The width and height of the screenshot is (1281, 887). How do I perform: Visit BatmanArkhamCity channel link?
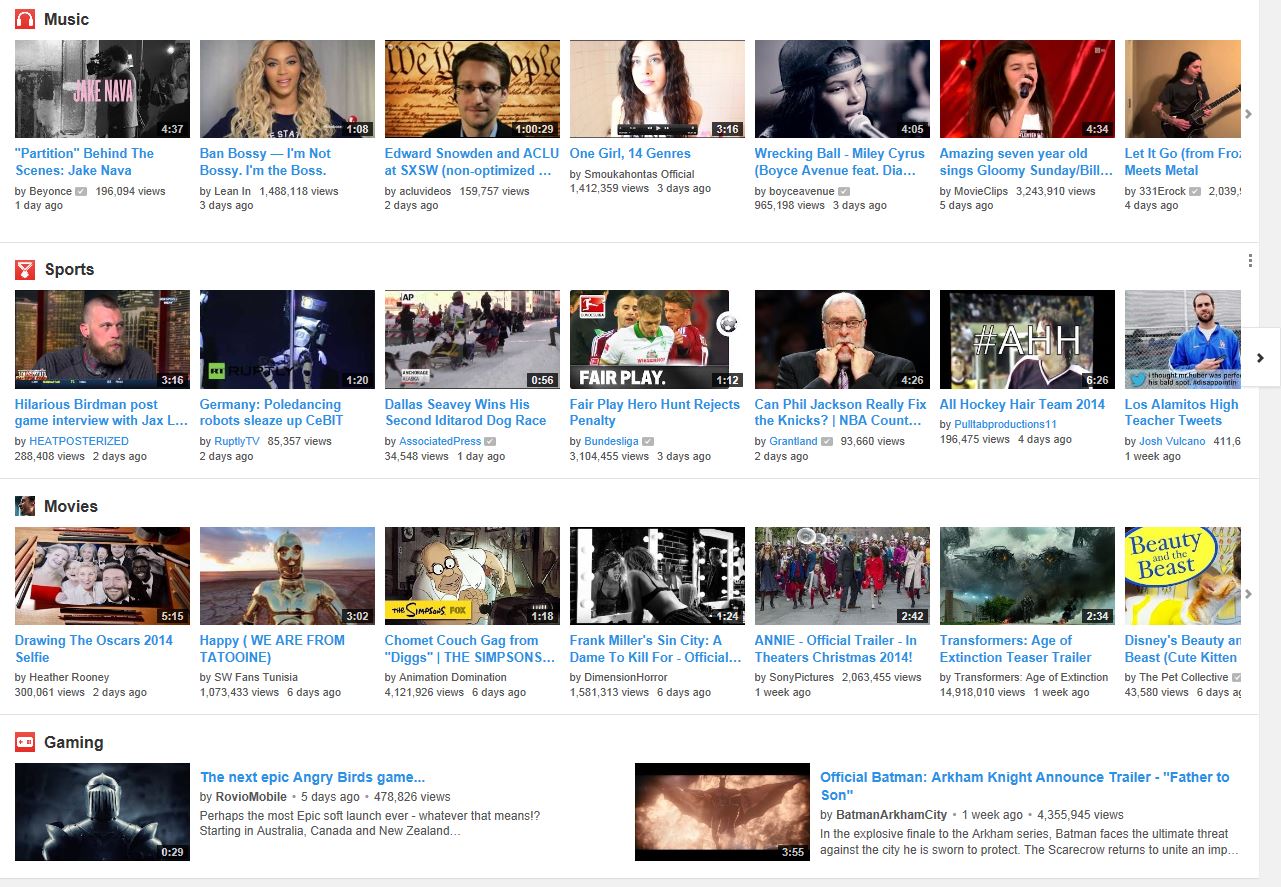click(x=891, y=815)
